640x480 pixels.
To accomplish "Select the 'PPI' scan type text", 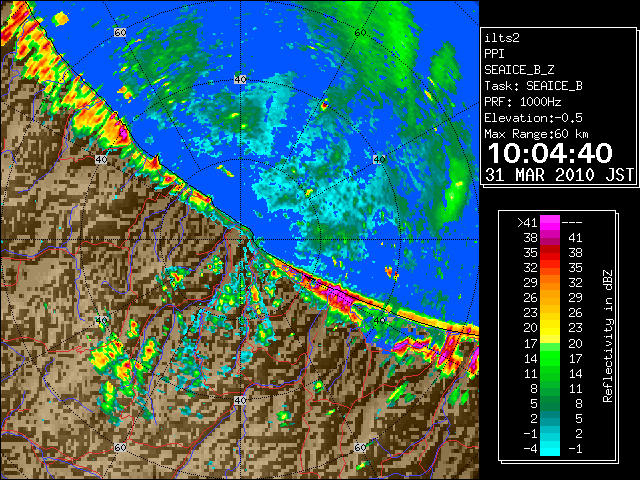I will coord(494,54).
